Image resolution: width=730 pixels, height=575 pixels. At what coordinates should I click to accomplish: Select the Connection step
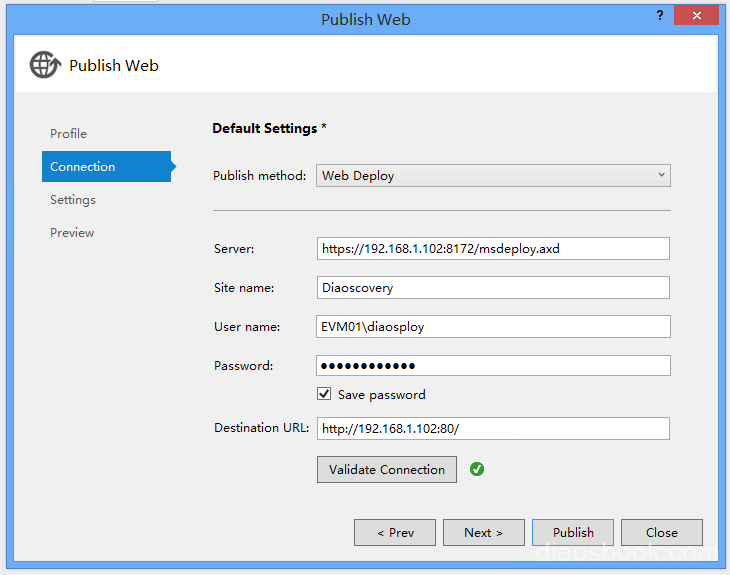point(107,166)
